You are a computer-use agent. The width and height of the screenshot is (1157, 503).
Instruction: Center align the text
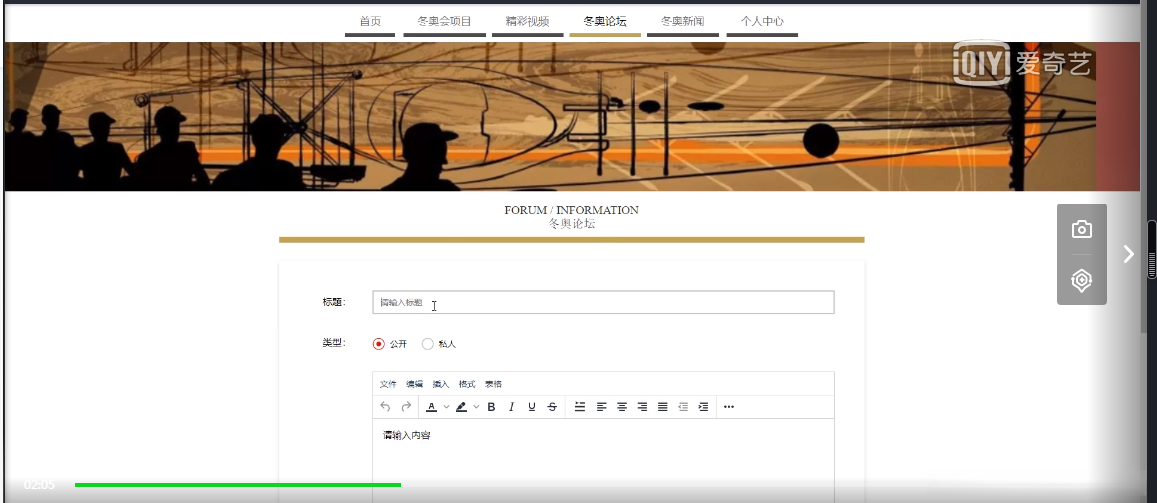622,407
